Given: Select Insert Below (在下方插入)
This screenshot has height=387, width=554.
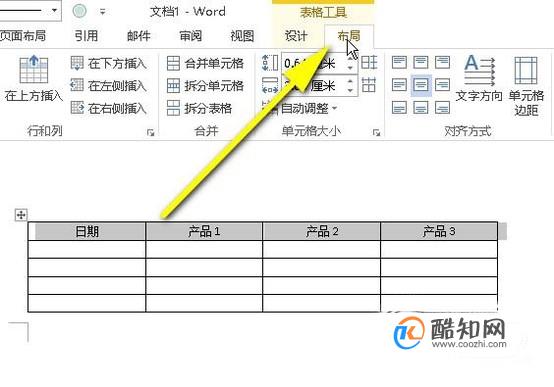Looking at the screenshot, I should point(108,64).
